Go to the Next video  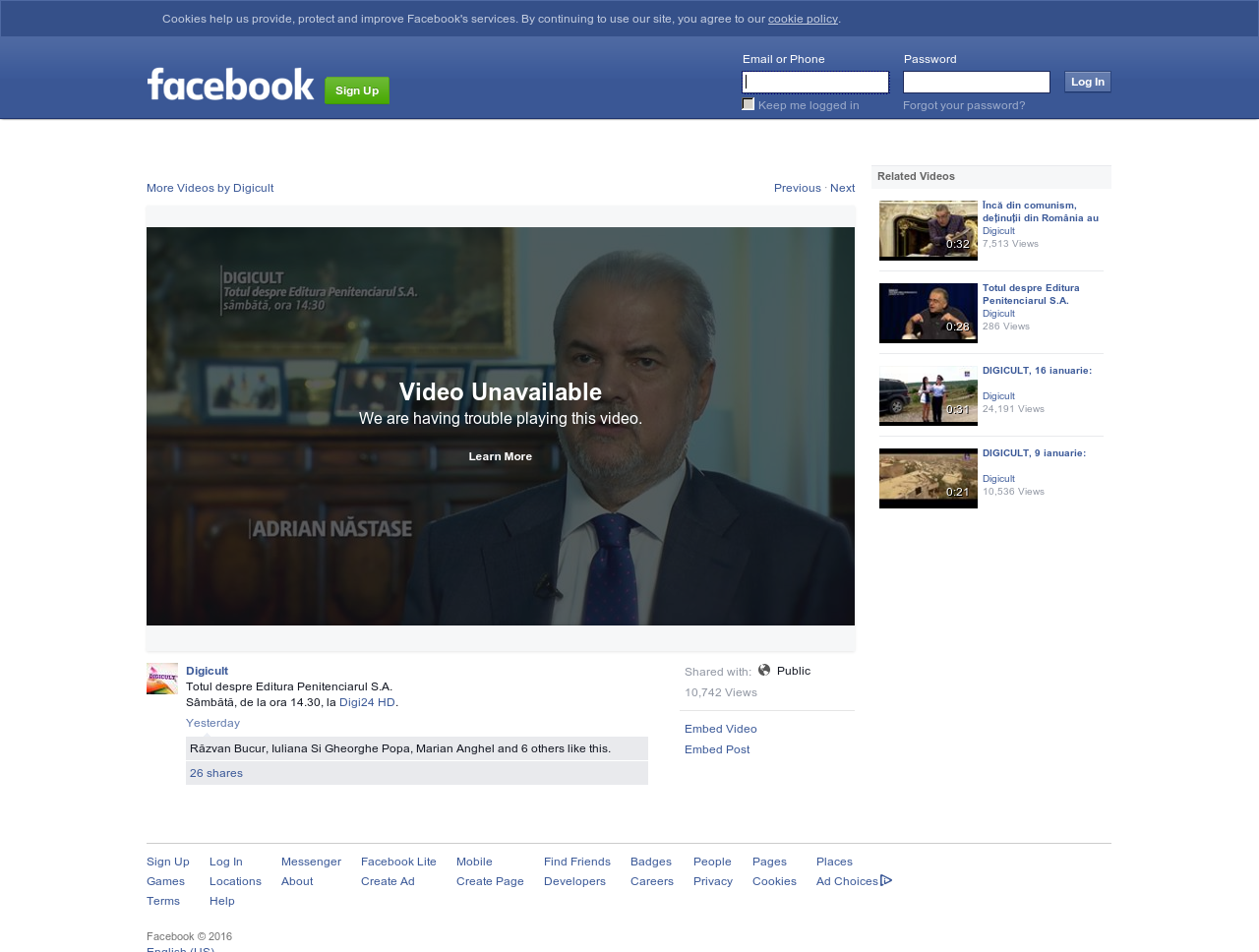coord(843,188)
